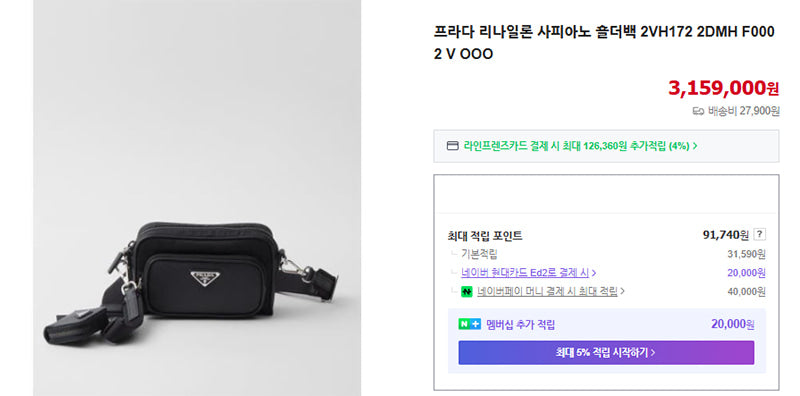Click the 멤버십 추가 적립 label
Viewport: 800px width, 396px height.
pos(520,325)
